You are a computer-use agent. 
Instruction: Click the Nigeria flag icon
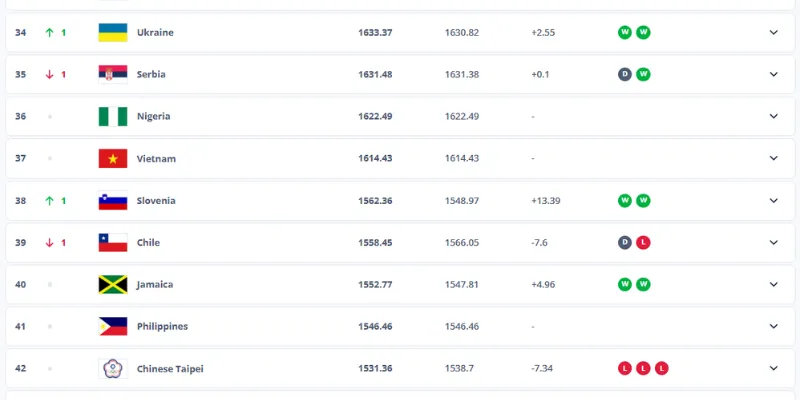pos(112,116)
